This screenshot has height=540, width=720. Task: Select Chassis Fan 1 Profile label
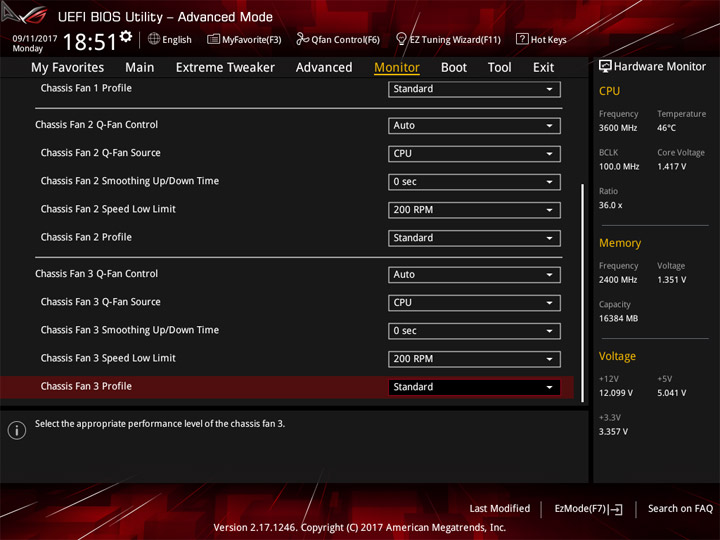(86, 88)
